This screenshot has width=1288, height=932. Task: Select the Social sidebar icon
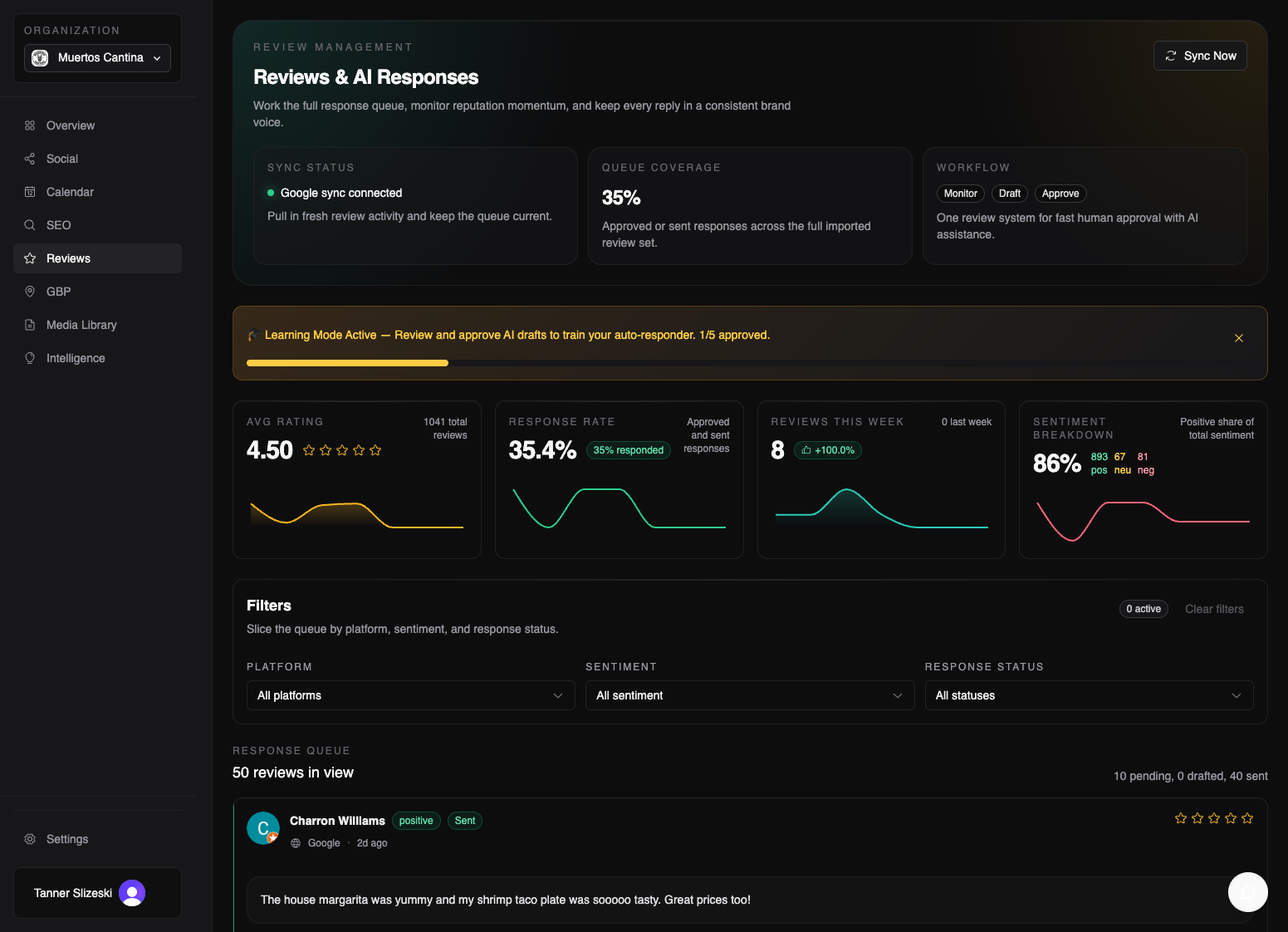coord(30,158)
